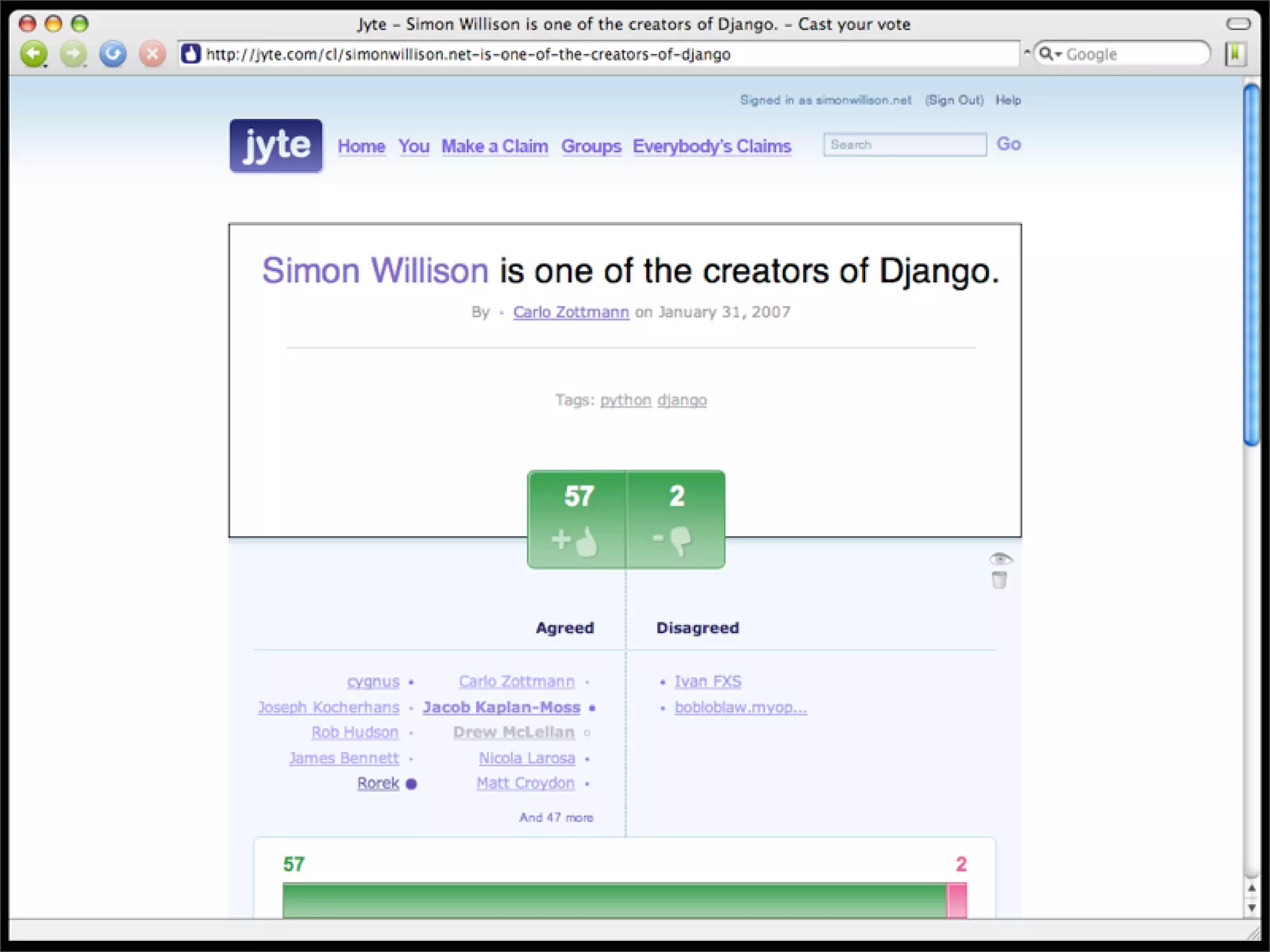Open Matt Croydon's profile
Image resolution: width=1270 pixels, height=952 pixels.
coord(525,783)
